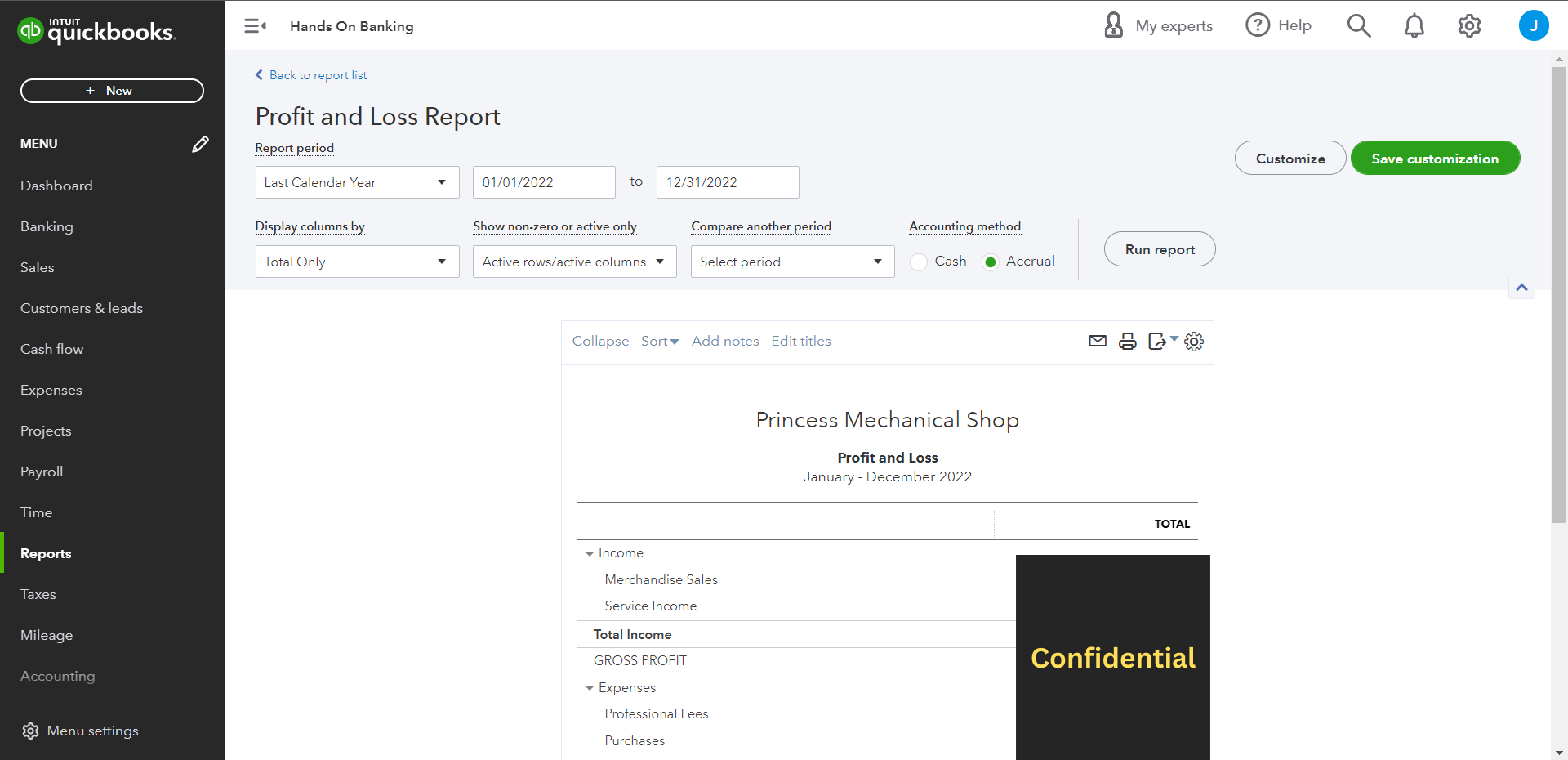Image resolution: width=1568 pixels, height=760 pixels.
Task: Click the Run report button
Action: coord(1159,249)
